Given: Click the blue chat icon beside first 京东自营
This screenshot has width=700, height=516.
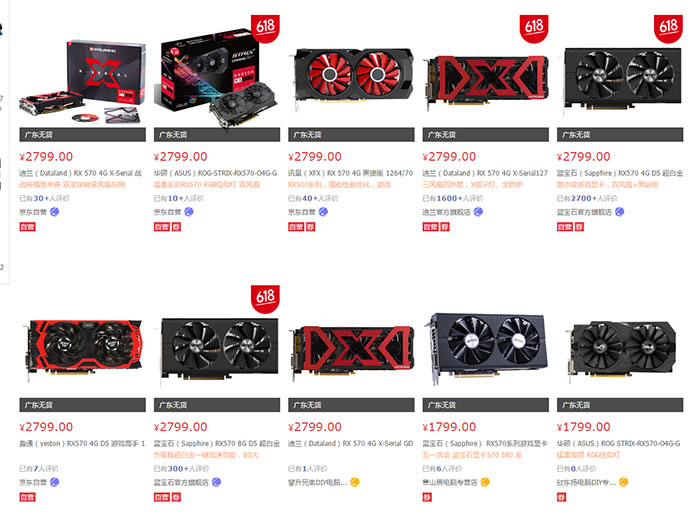Looking at the screenshot, I should [54, 212].
